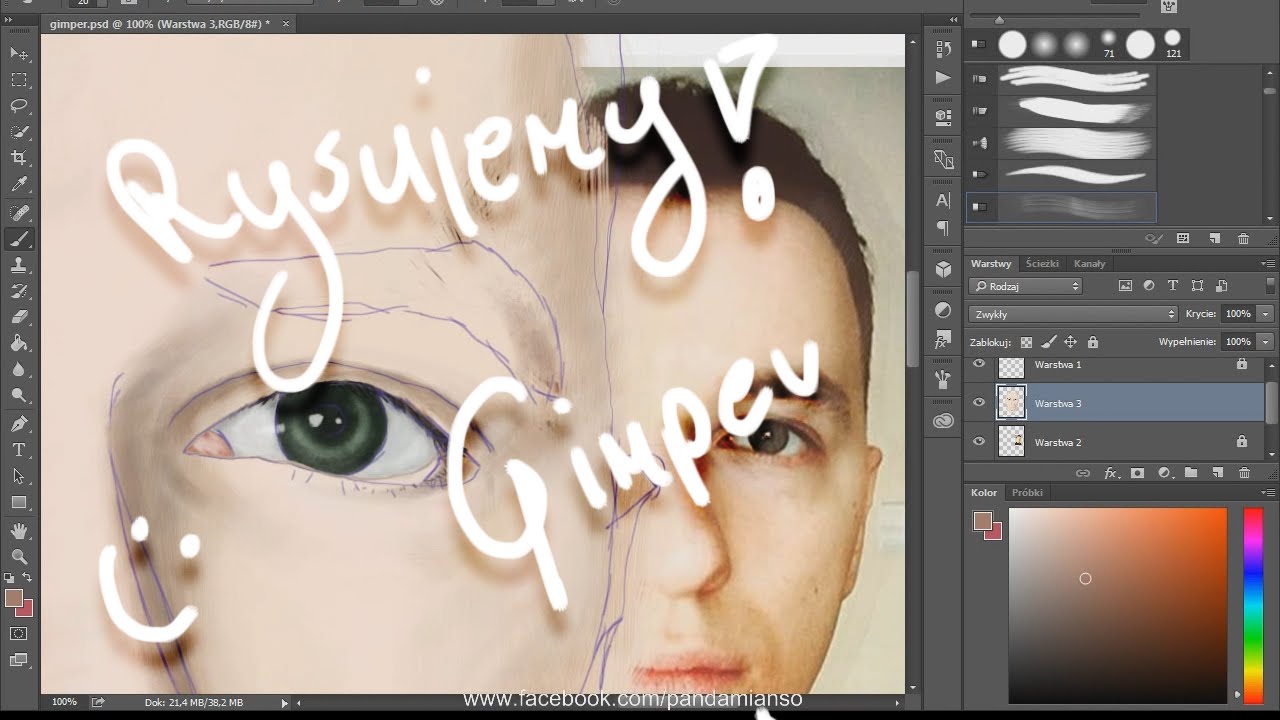Open the Kolor panel flyout menu
This screenshot has width=1280, height=720.
point(1268,493)
